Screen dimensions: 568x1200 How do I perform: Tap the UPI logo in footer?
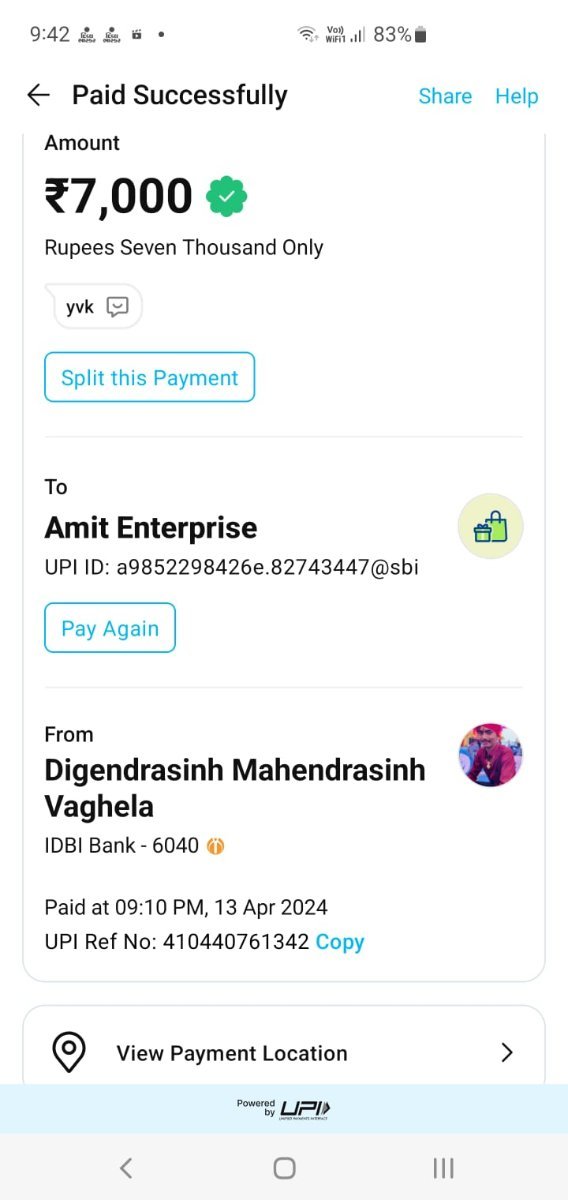click(305, 1109)
